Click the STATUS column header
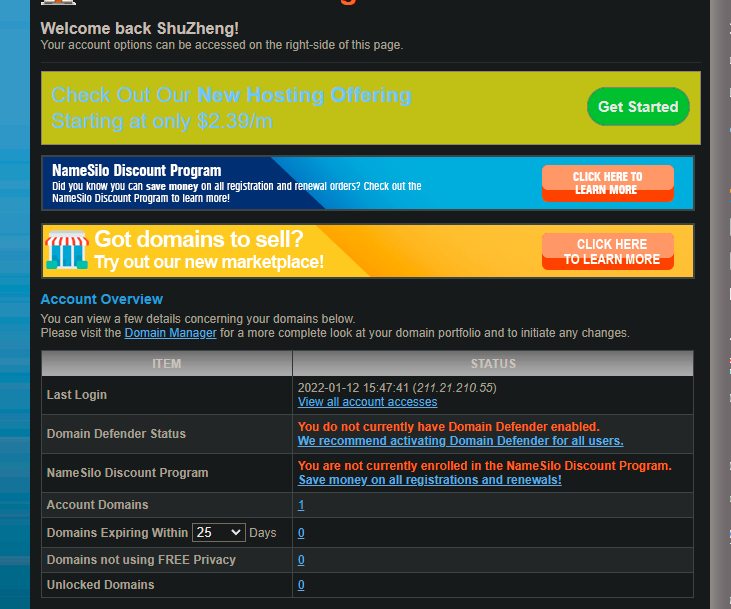 coord(493,364)
